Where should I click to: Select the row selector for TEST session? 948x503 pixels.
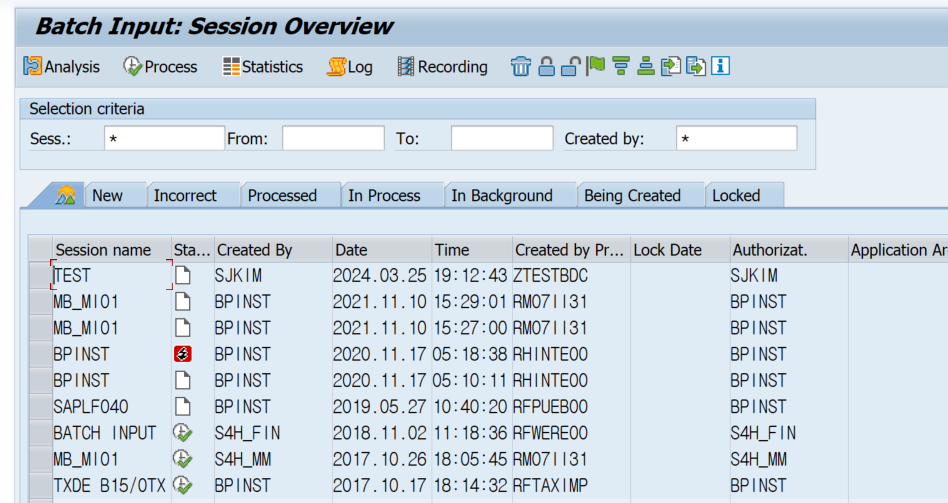point(41,276)
